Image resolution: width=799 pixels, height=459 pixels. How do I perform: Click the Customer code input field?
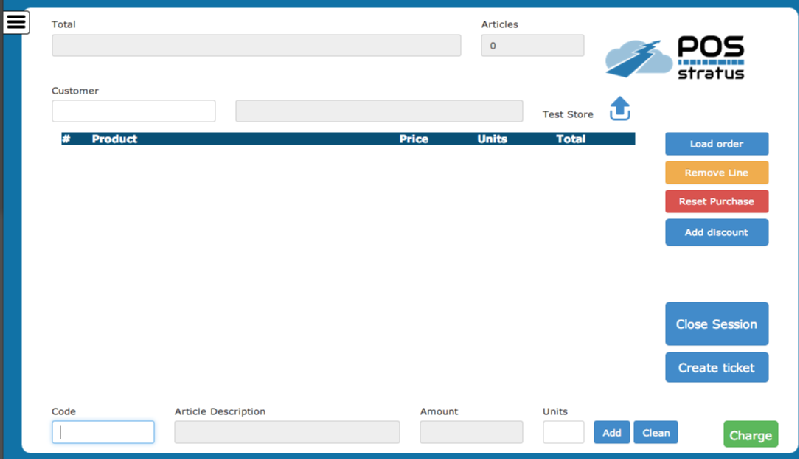pos(133,111)
